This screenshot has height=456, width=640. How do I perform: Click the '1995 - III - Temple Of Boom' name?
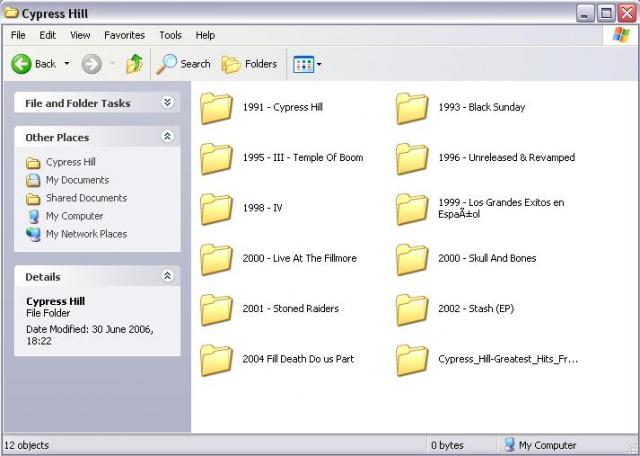pos(303,158)
